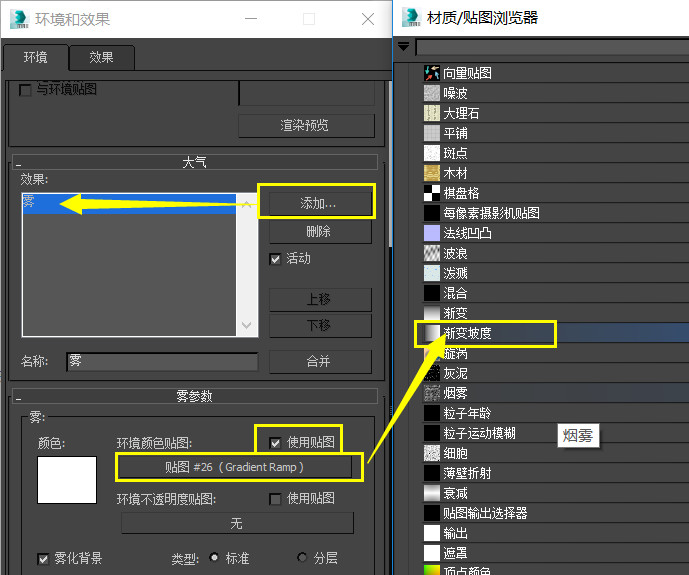Open 贴图 #26 (Gradient Ramp) map button
Image resolution: width=689 pixels, height=575 pixels.
point(235,467)
